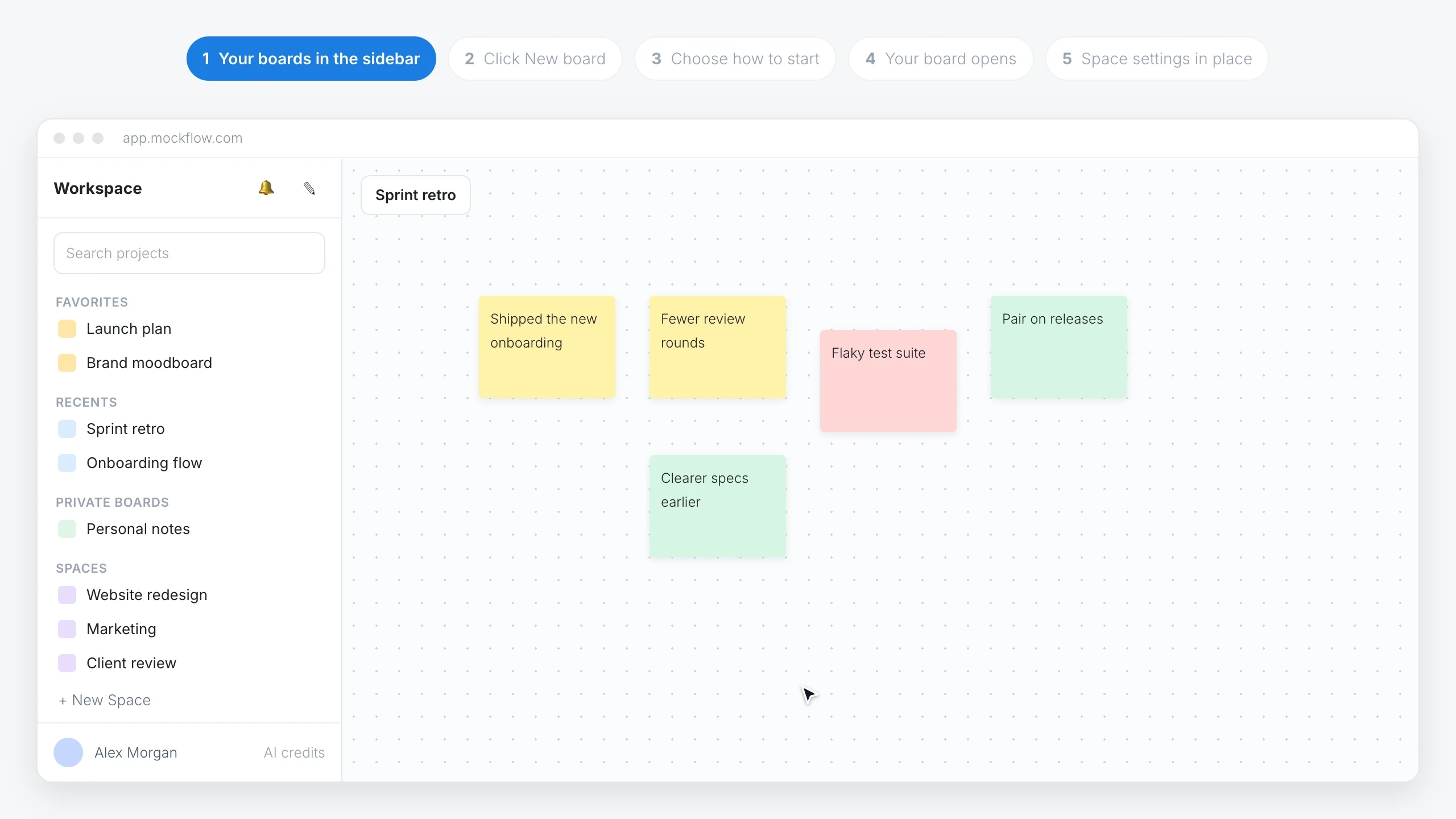Focus the Search projects field
Screen dimensions: 1456x819
coord(189,253)
